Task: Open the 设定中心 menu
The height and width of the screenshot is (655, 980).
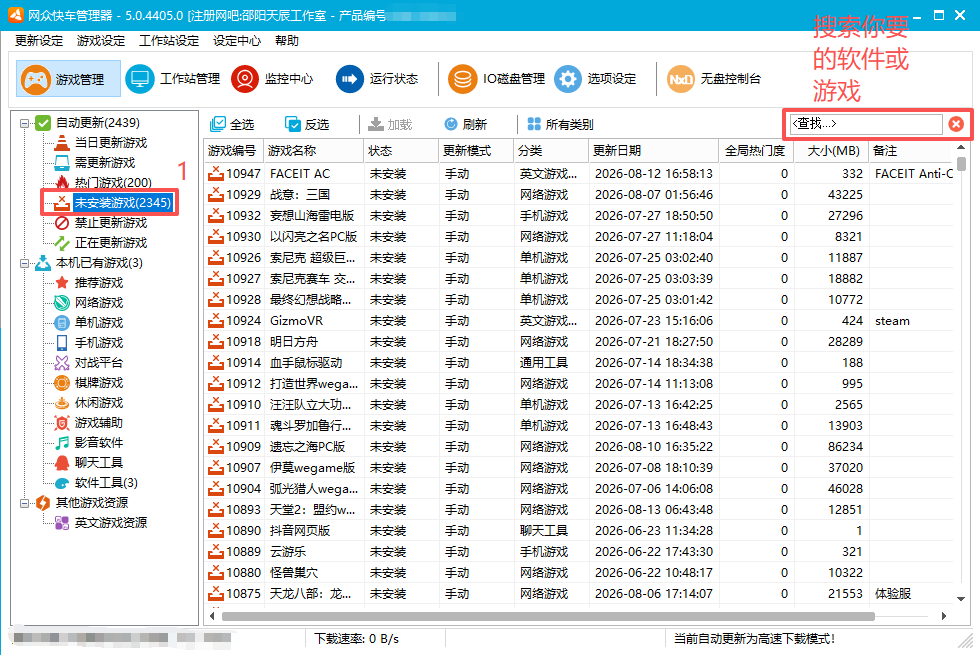Action: pyautogui.click(x=237, y=41)
